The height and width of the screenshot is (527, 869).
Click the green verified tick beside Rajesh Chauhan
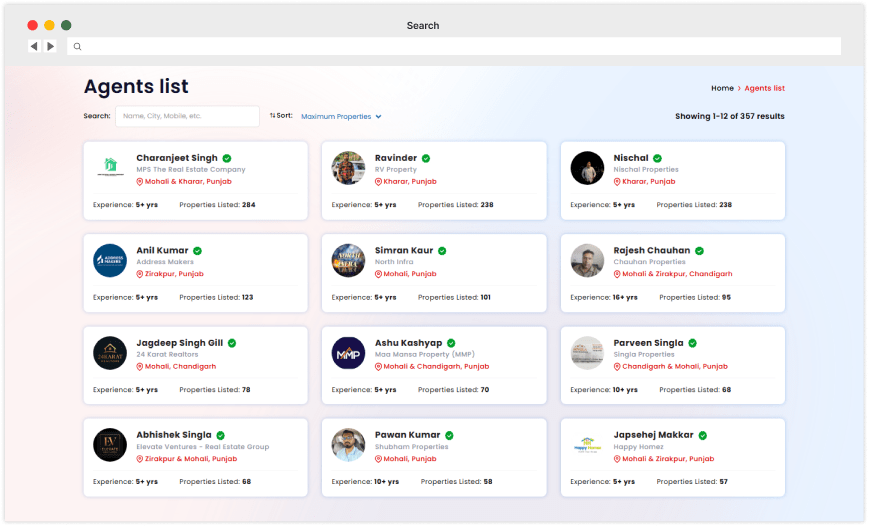click(x=699, y=250)
